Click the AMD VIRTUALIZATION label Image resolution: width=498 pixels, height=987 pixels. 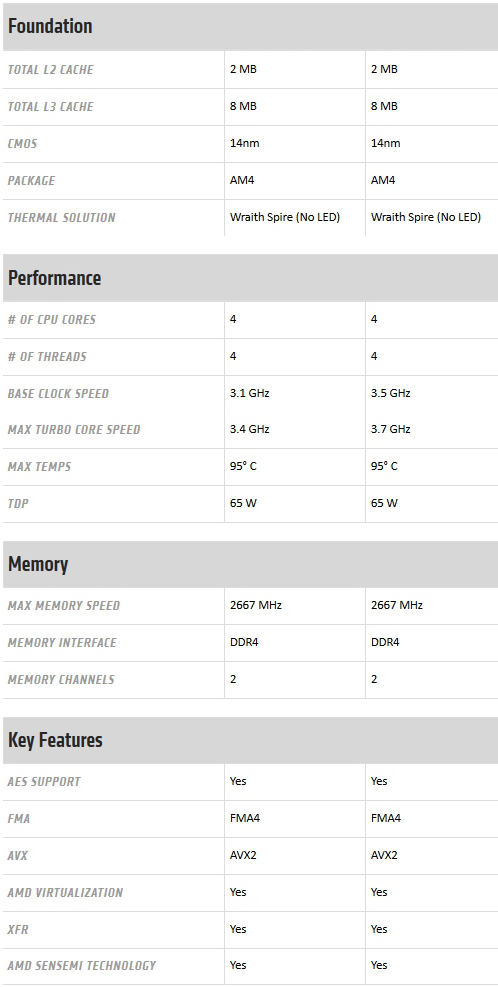coord(65,893)
